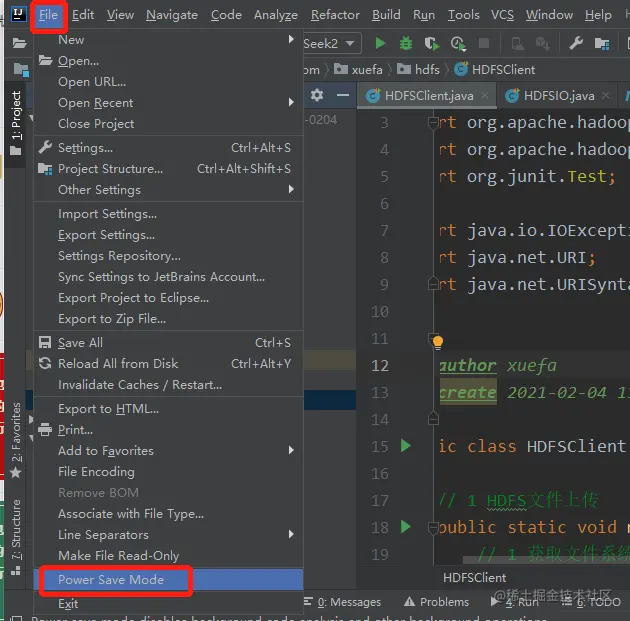
Task: Click the gear icon in Project panel
Action: 317,95
